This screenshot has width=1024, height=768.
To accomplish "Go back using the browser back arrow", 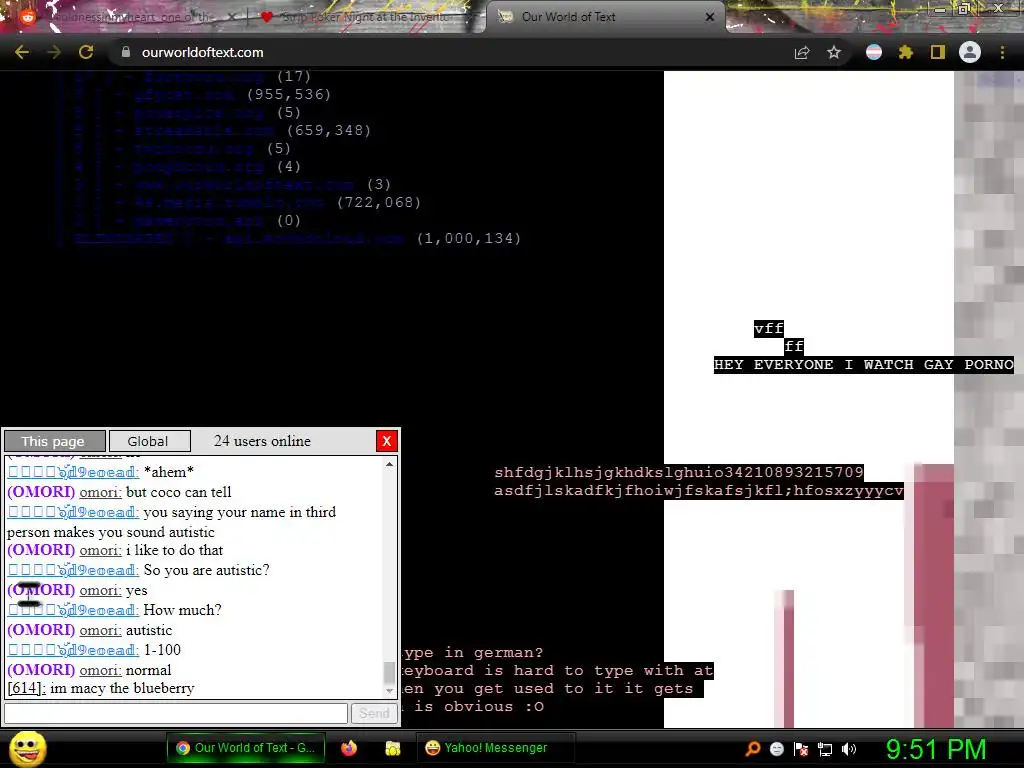I will tap(22, 52).
